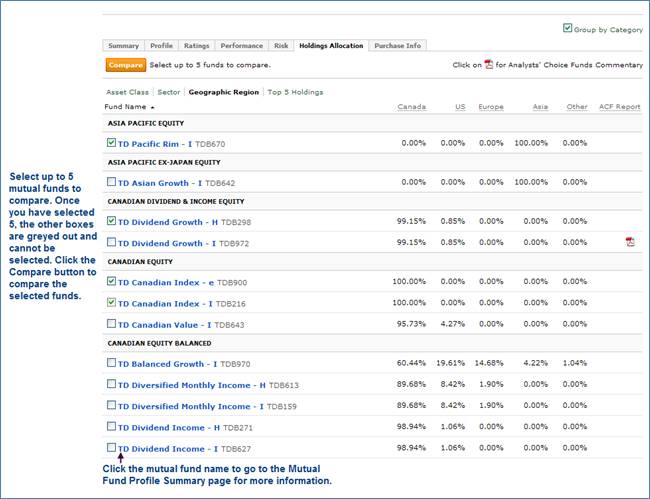Click the 4.22% Asia value for TD Balanced Growth
This screenshot has height=499, width=650.
click(x=536, y=363)
